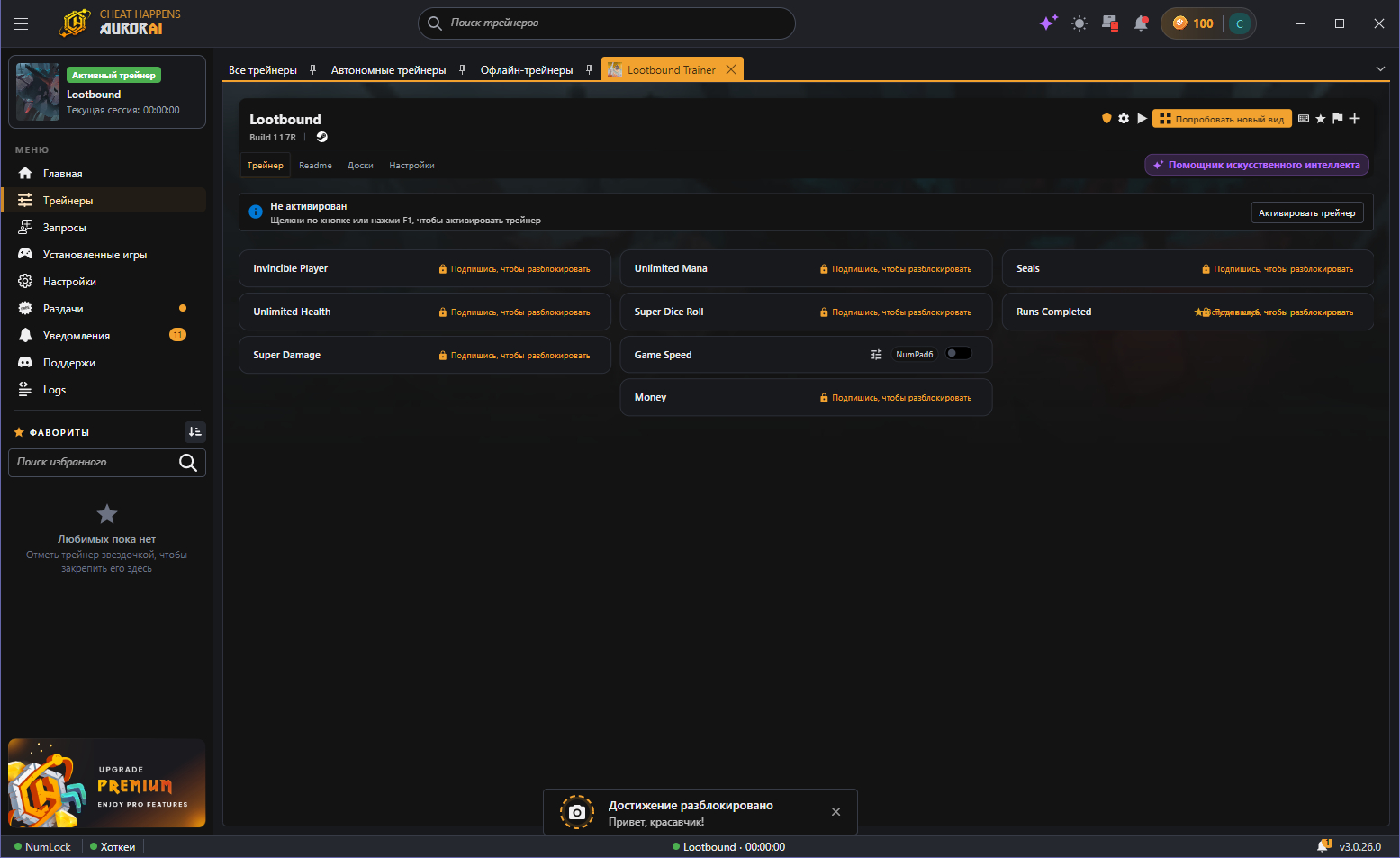Click subscribe-to-unlock link for Unlimited Mana

tap(896, 269)
